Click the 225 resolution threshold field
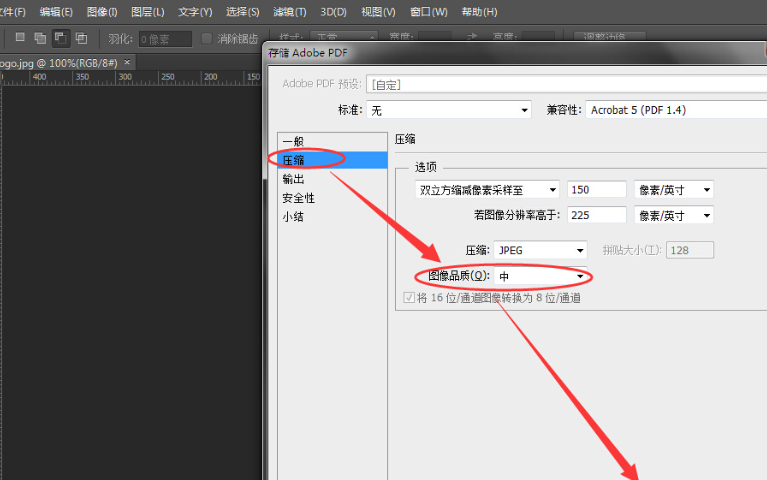 coord(597,215)
